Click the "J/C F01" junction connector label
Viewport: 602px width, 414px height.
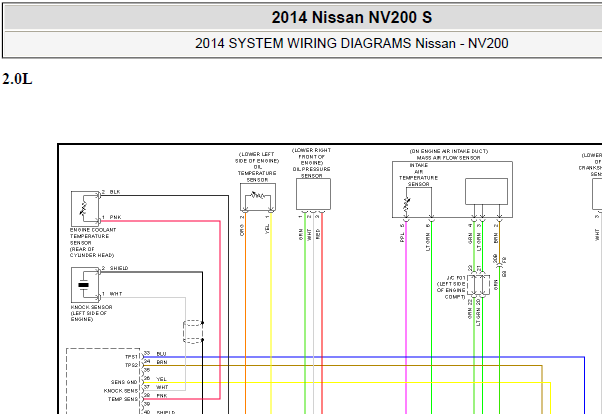pyautogui.click(x=452, y=287)
